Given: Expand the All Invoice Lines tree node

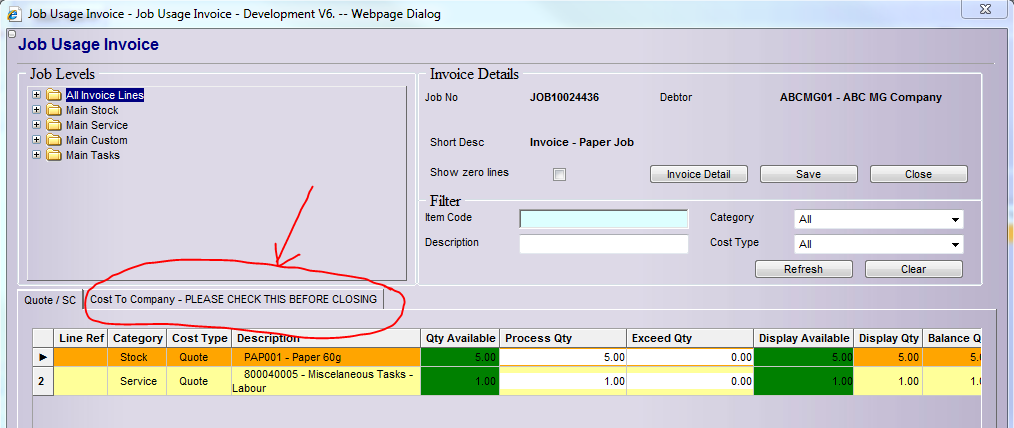Looking at the screenshot, I should (x=37, y=95).
